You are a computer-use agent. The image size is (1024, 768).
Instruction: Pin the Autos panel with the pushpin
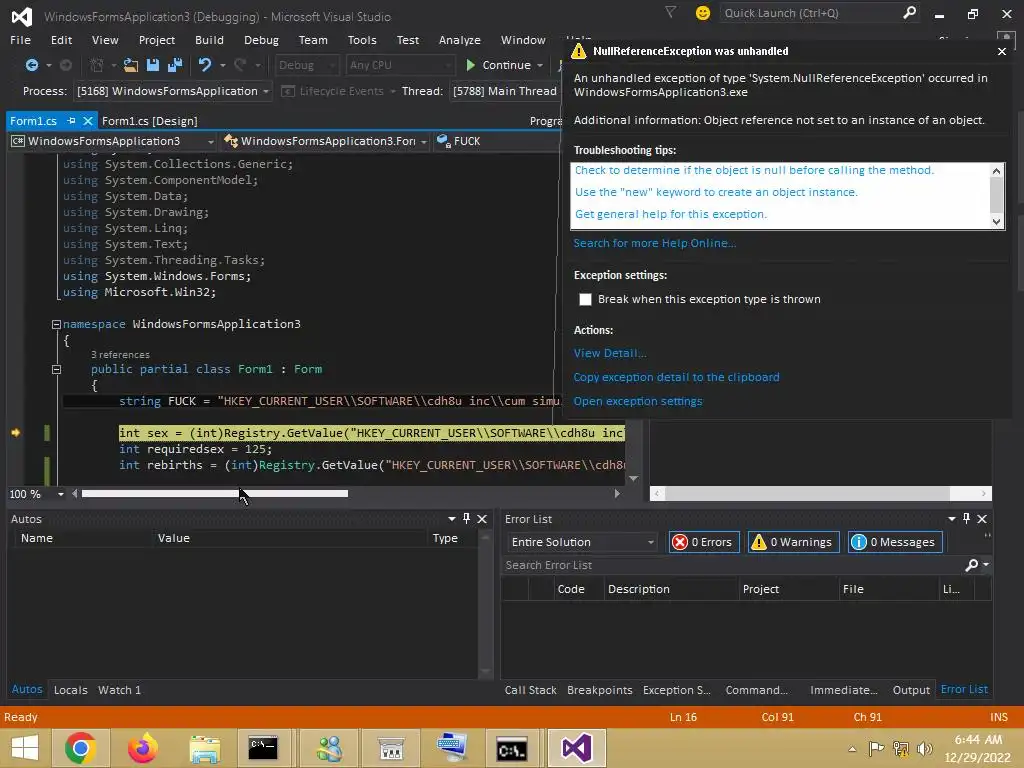pyautogui.click(x=466, y=519)
